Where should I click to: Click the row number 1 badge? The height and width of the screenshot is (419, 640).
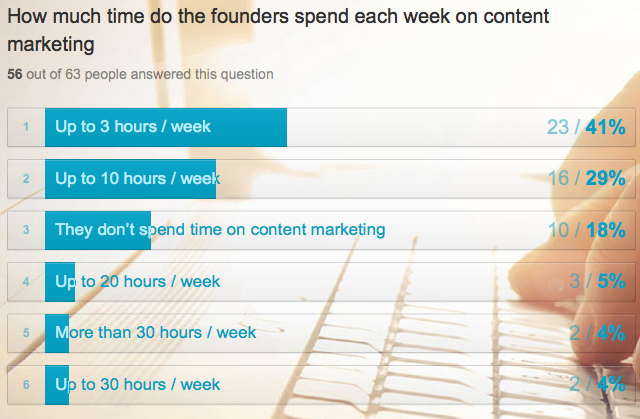[x=25, y=127]
